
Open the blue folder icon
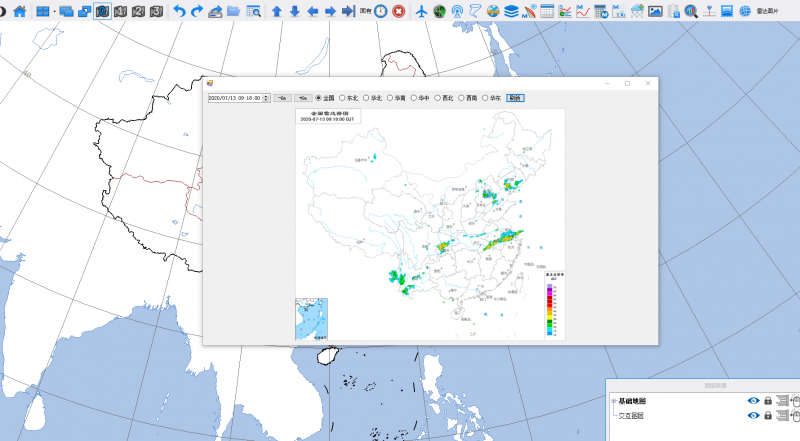[x=233, y=11]
